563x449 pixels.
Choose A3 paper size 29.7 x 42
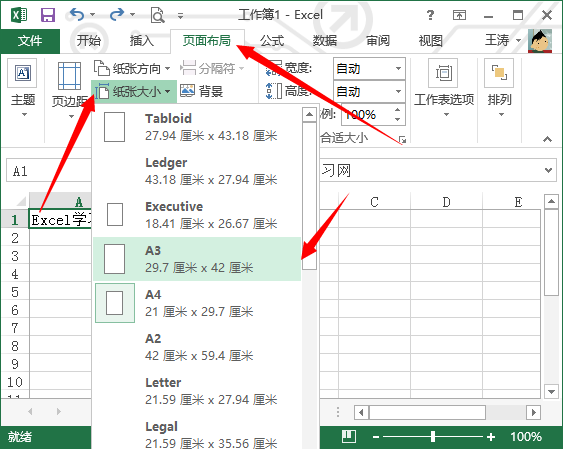point(197,259)
